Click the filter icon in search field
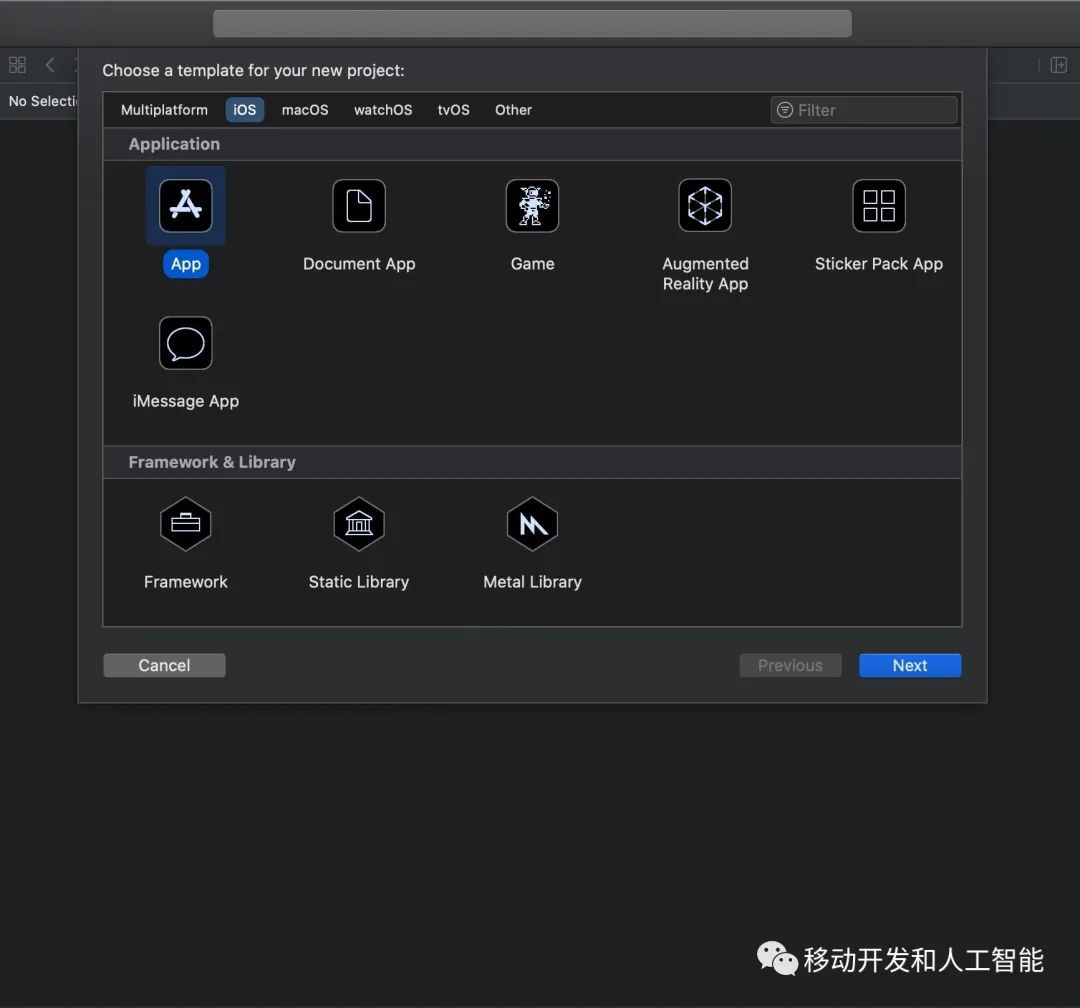Screen dimensions: 1080x1008 tap(785, 110)
